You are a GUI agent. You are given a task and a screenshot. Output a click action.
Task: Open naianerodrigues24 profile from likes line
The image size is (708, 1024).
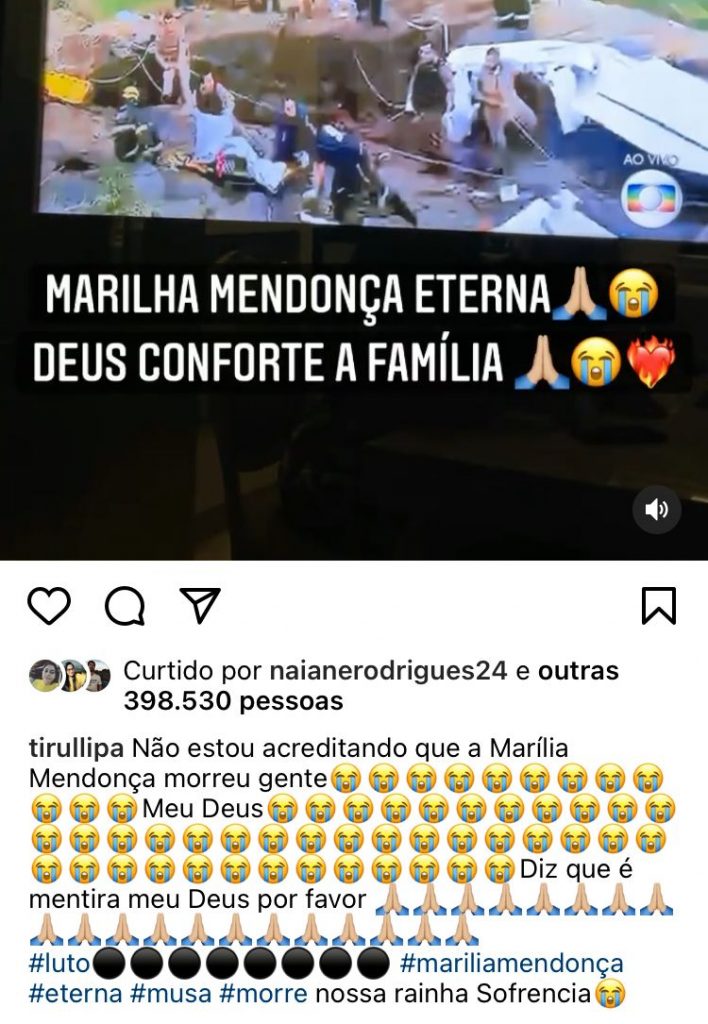389,671
